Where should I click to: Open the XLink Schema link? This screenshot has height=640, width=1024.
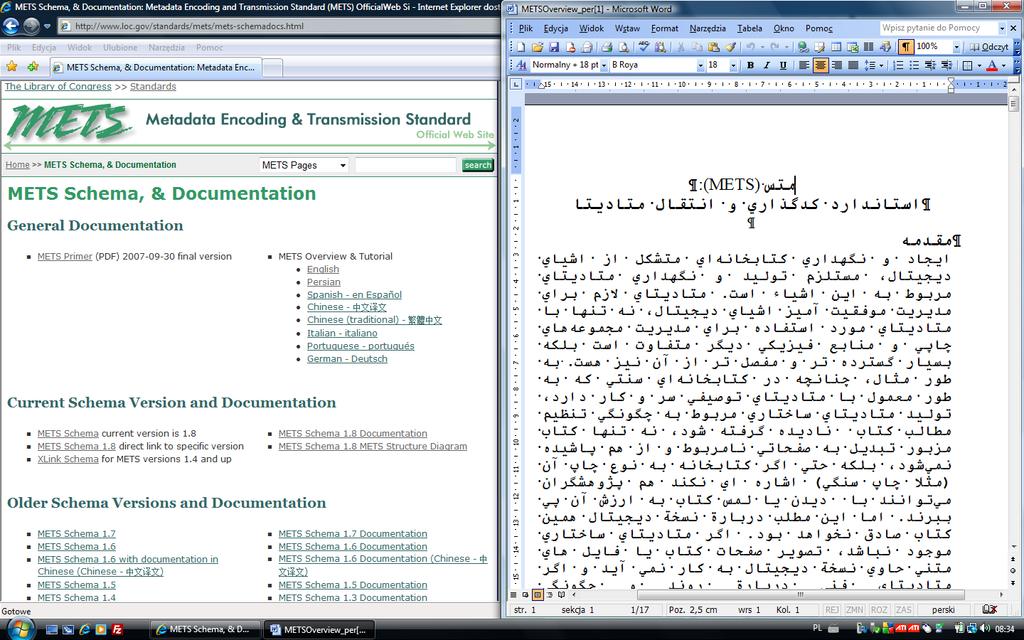pyautogui.click(x=68, y=459)
